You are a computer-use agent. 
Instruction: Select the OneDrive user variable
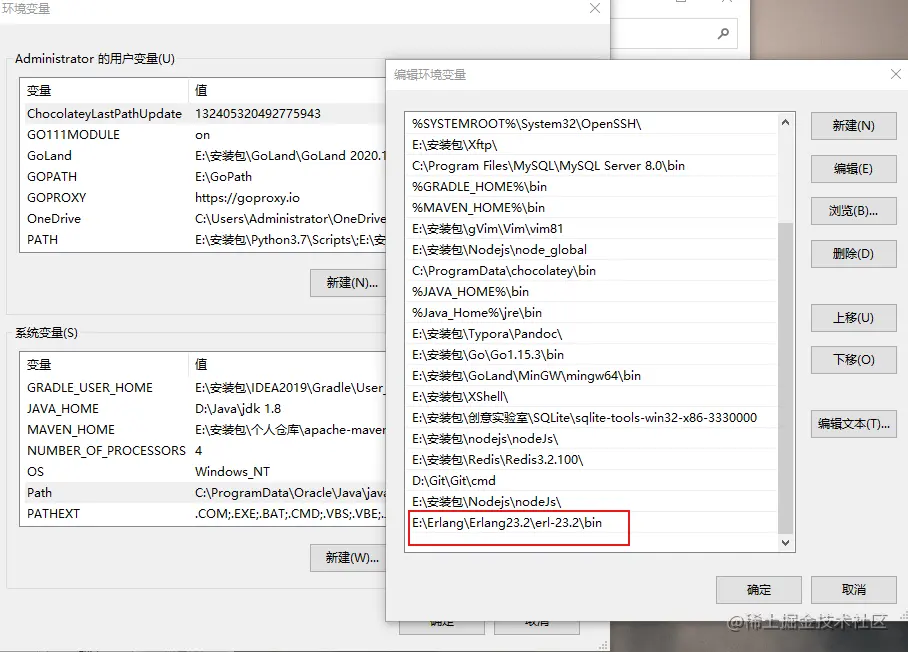click(x=203, y=218)
